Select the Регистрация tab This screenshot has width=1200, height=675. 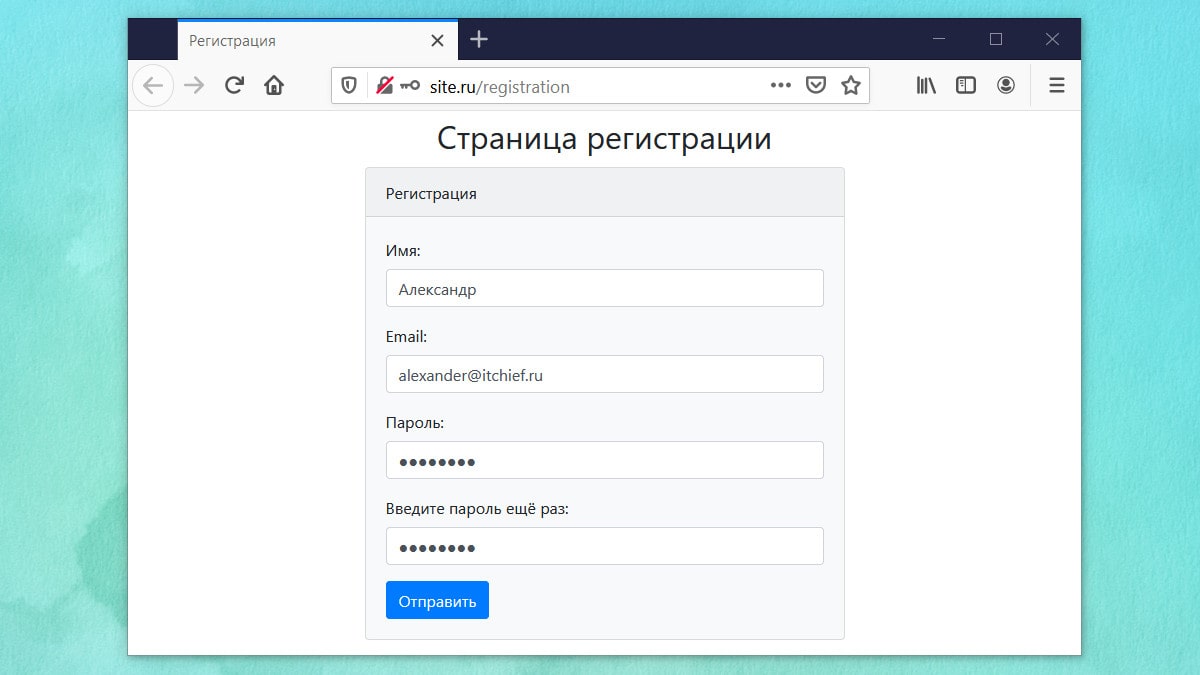(x=317, y=40)
